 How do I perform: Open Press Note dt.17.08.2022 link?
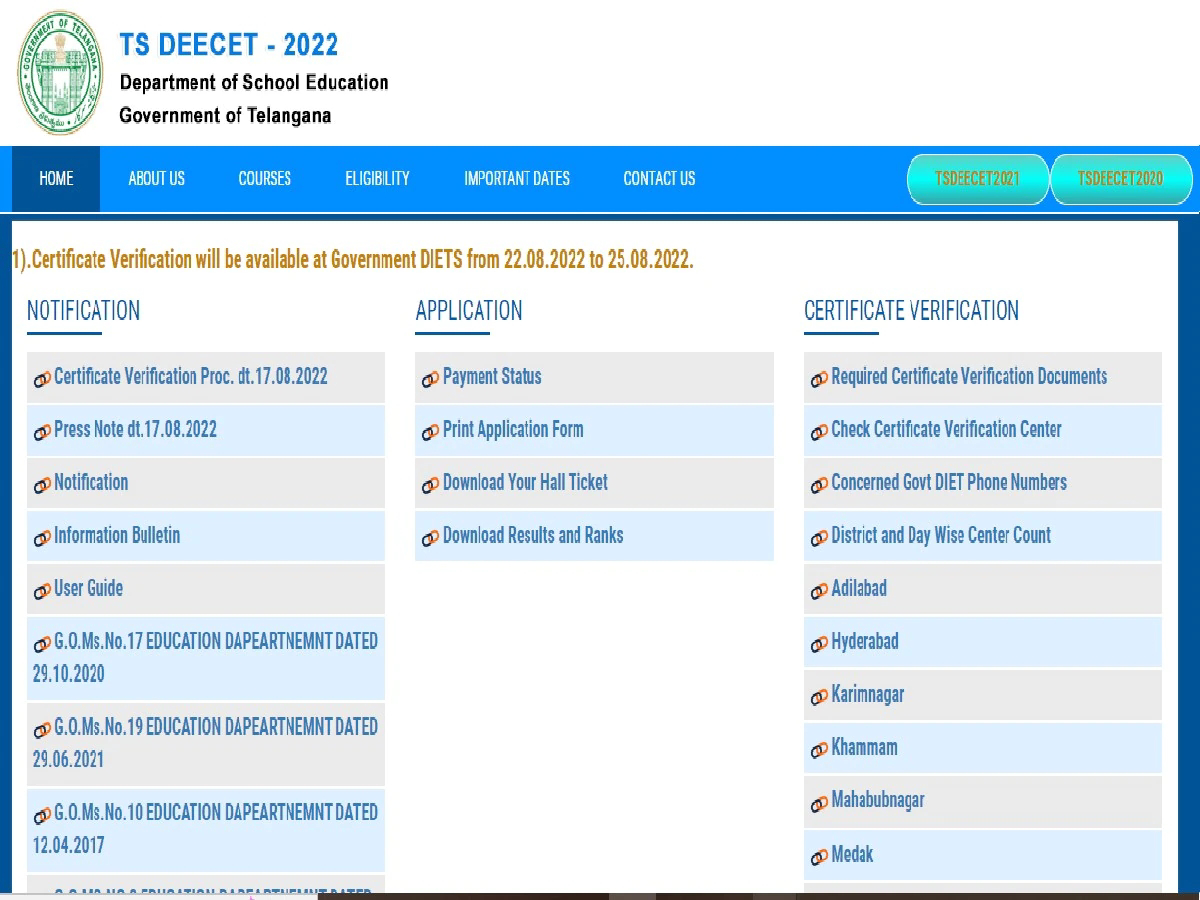pos(135,430)
